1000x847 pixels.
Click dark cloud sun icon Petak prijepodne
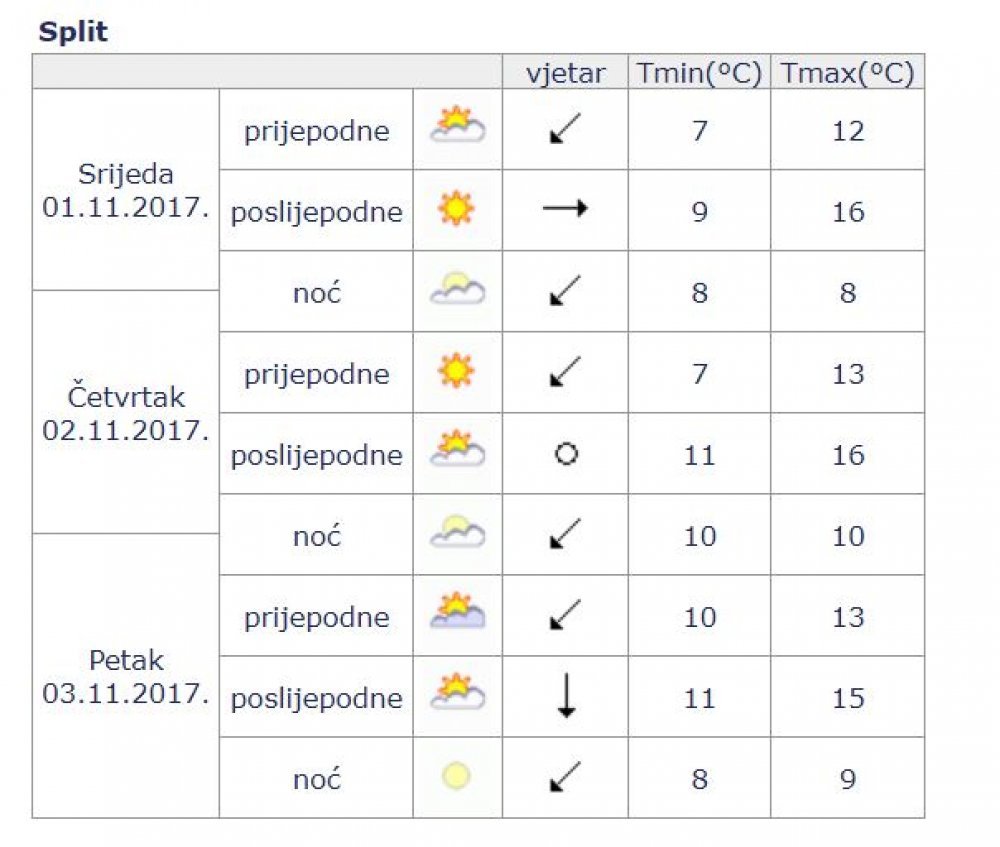[x=457, y=610]
